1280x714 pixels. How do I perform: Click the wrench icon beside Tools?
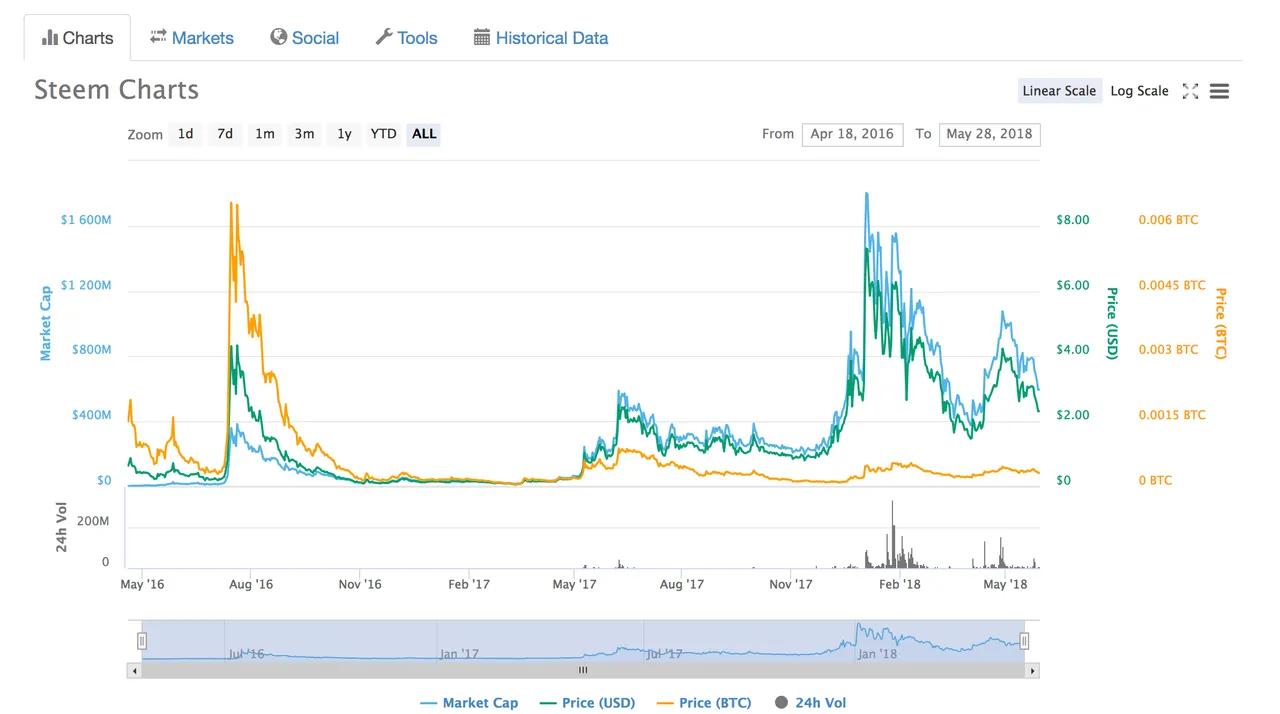tap(384, 37)
